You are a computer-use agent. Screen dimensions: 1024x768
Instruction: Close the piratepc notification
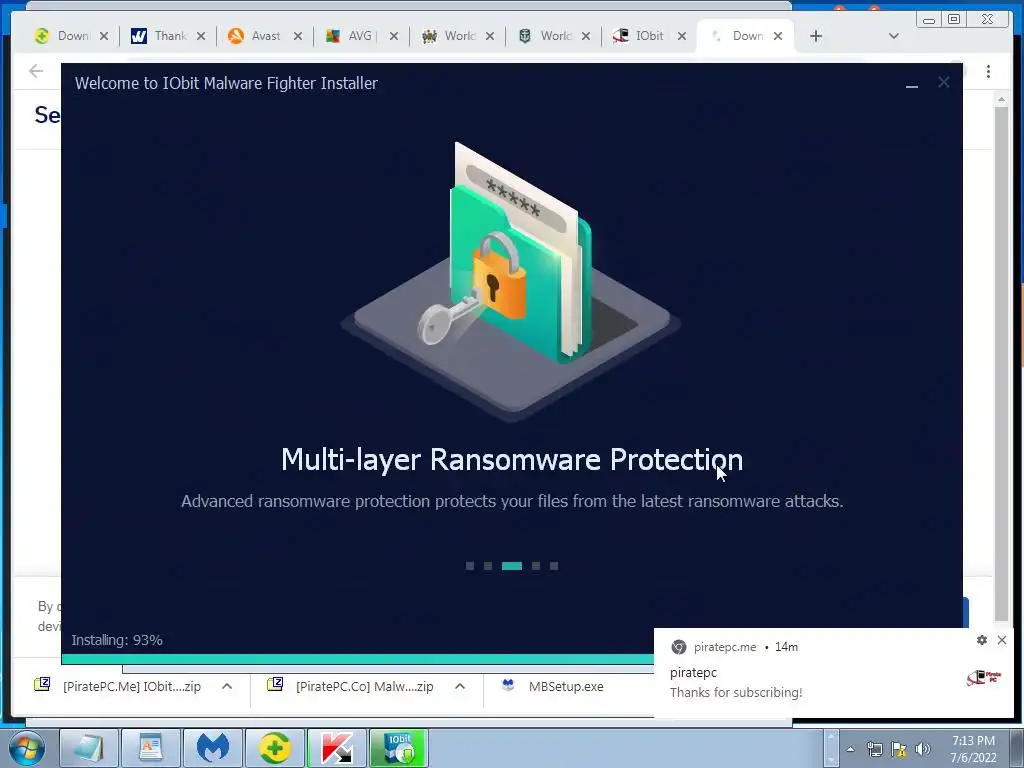(1002, 640)
